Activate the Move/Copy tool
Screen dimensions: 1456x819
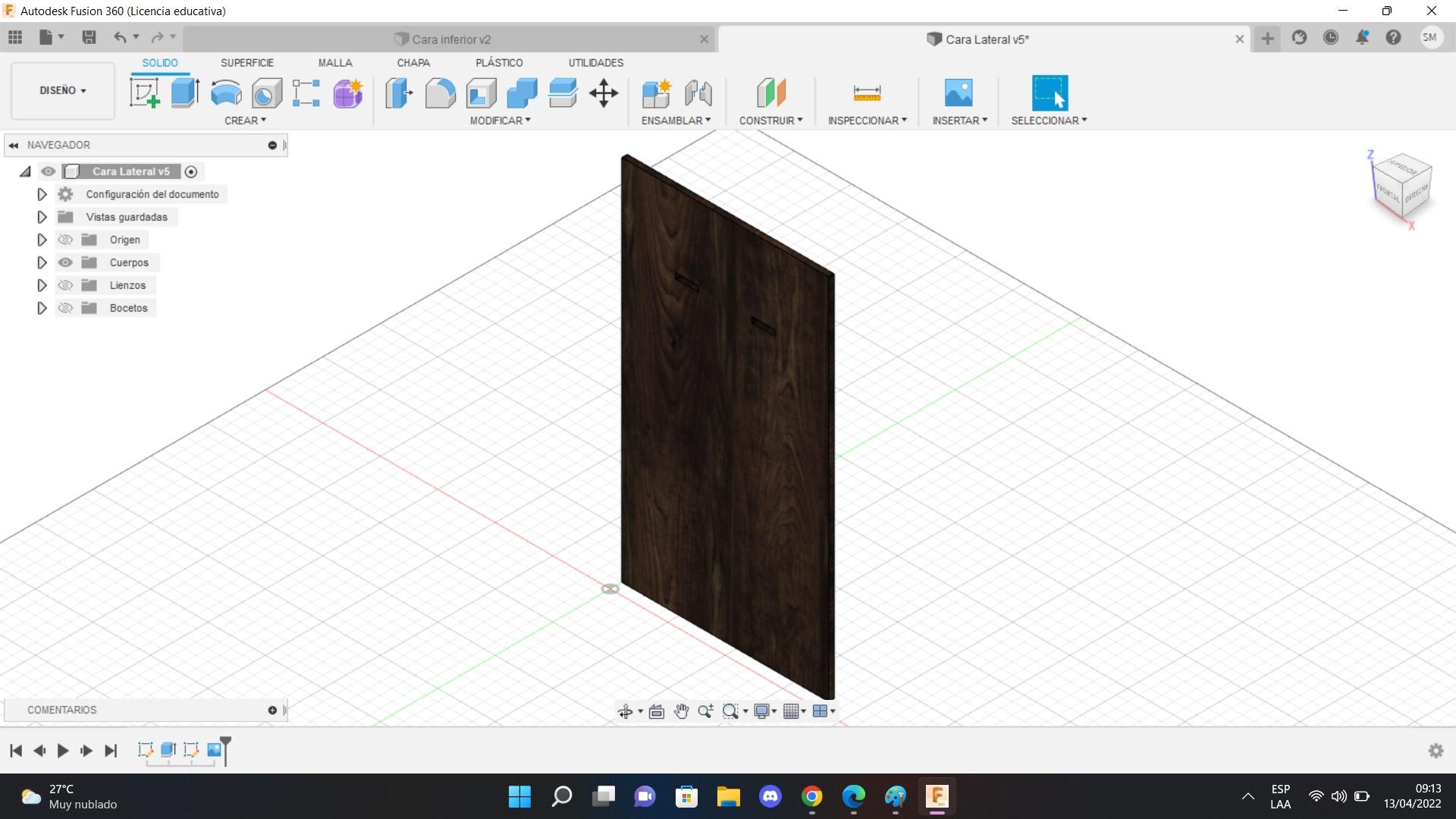click(604, 93)
